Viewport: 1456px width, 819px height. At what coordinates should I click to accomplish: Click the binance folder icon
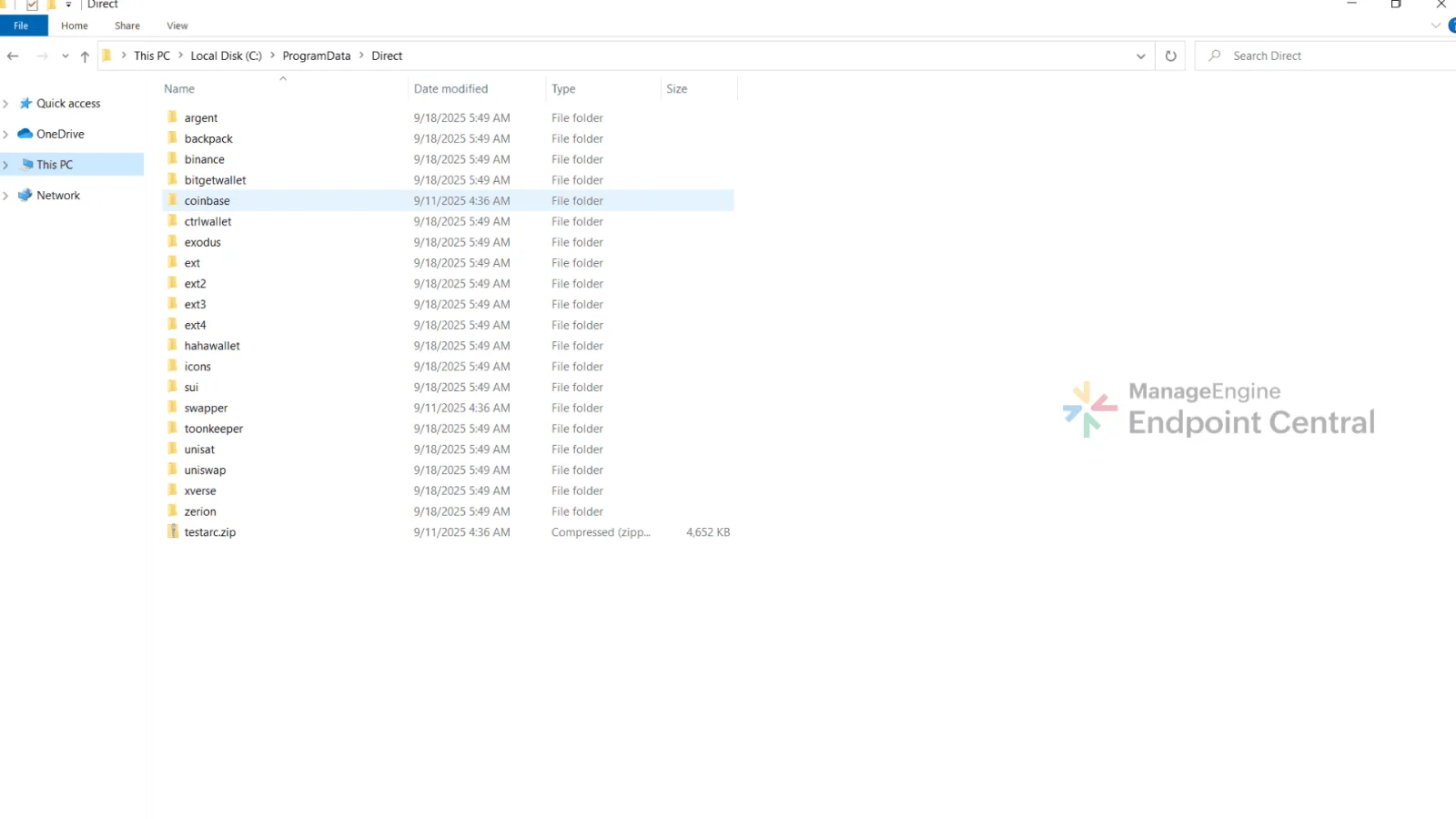point(172,159)
